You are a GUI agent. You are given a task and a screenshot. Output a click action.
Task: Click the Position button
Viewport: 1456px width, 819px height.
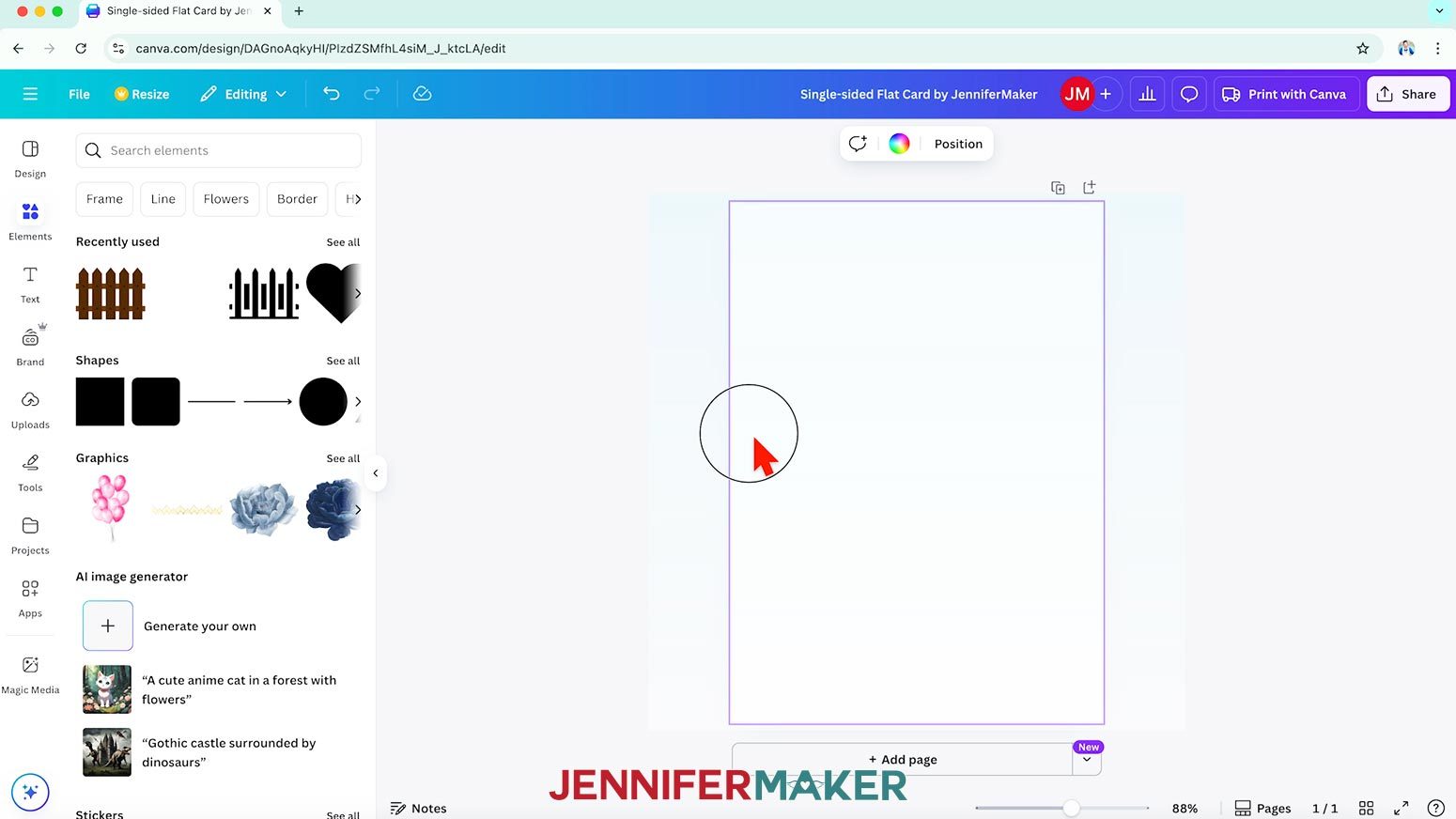click(958, 144)
